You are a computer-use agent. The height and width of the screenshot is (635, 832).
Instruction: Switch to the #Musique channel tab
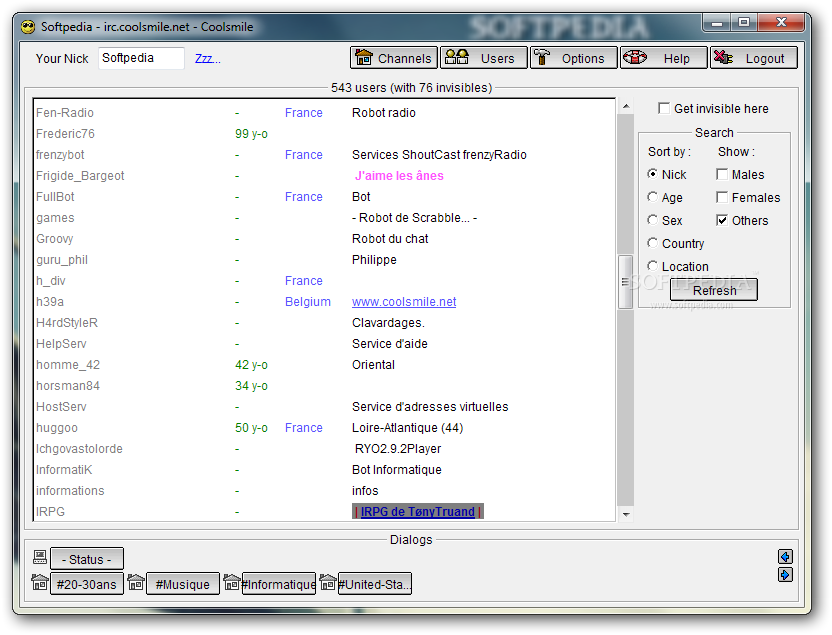coord(183,584)
